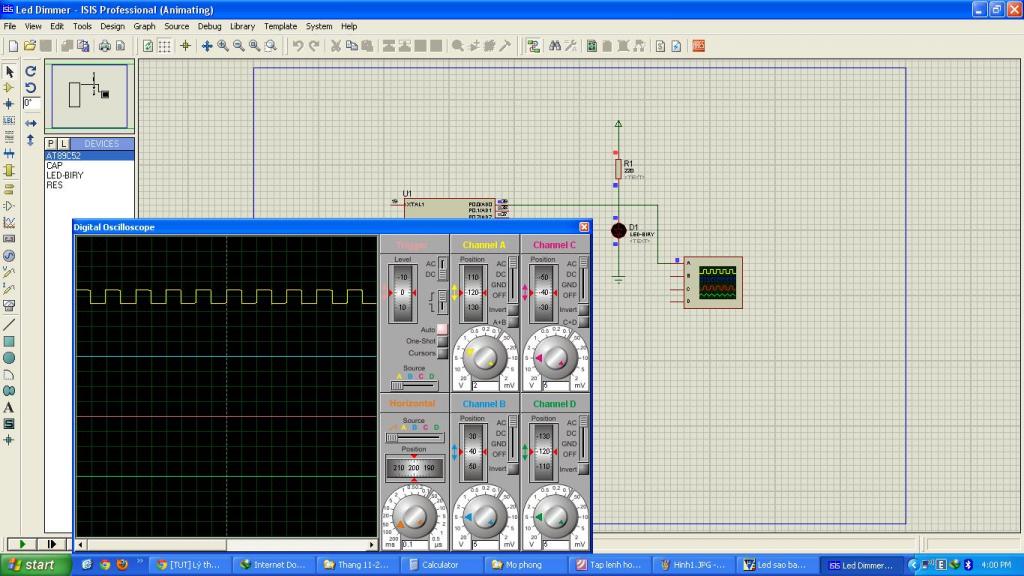Click the Open design folder icon
This screenshot has height=576, width=1024.
pos(30,46)
